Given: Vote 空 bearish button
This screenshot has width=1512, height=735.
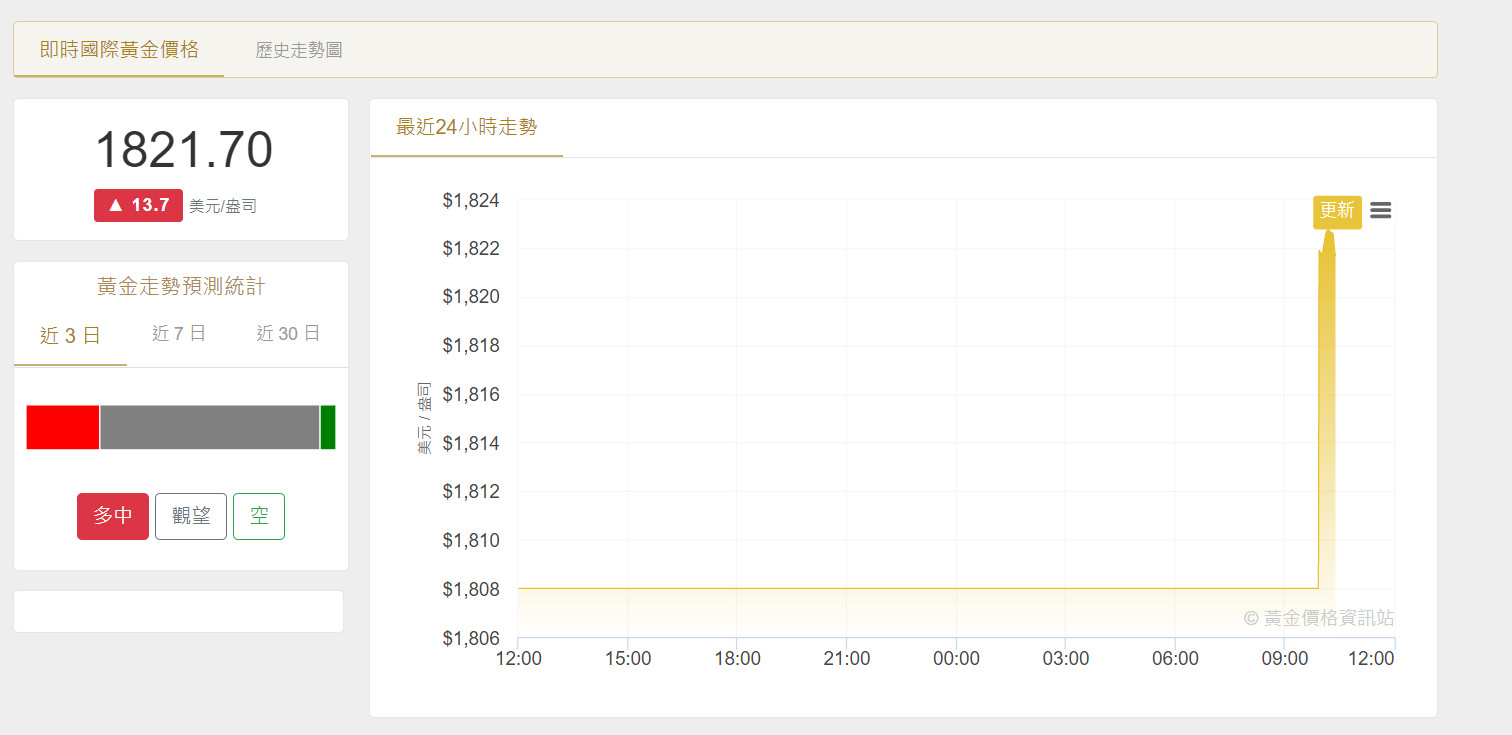Looking at the screenshot, I should [259, 516].
